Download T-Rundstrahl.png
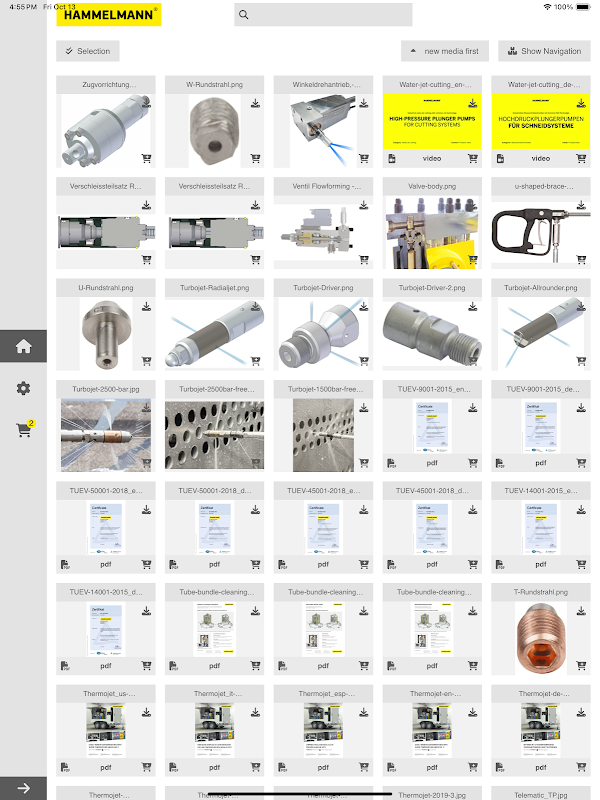Screen dimensions: 600x800 click(x=581, y=611)
